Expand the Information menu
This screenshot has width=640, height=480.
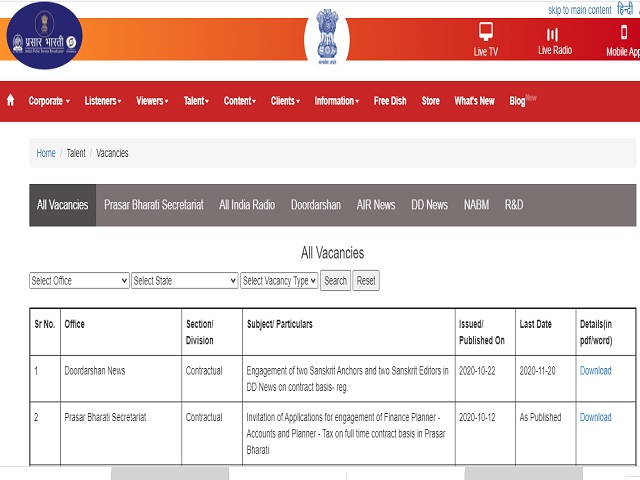[x=337, y=101]
